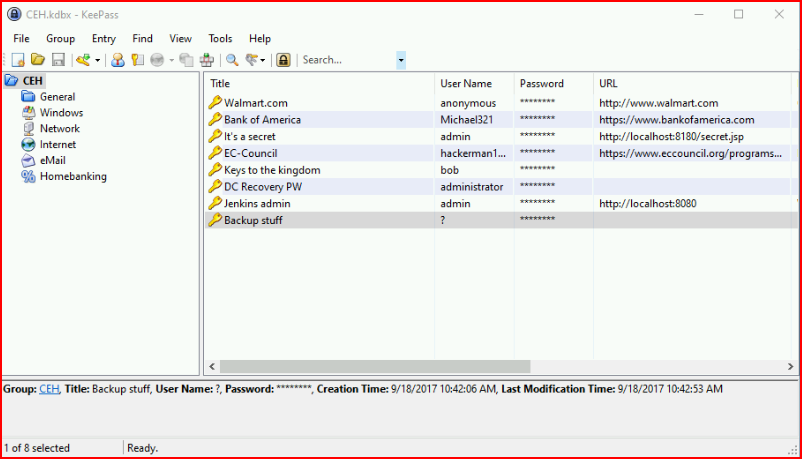Click the Copy User Name icon
Viewport: 802px width, 459px height.
pyautogui.click(x=118, y=60)
